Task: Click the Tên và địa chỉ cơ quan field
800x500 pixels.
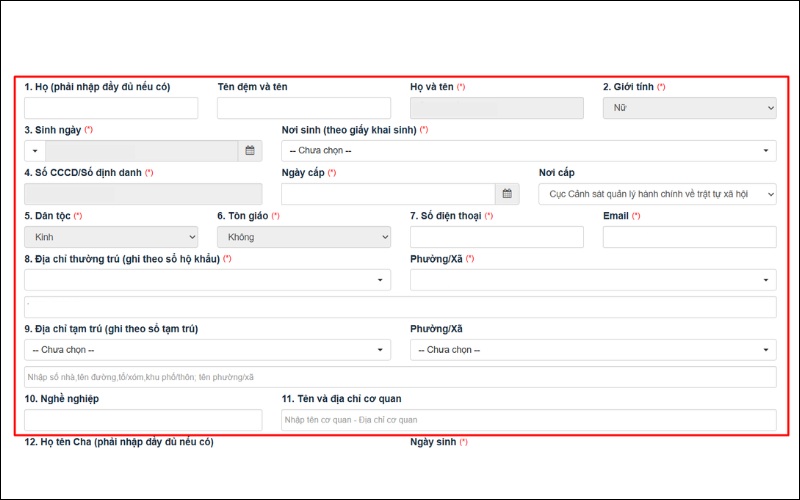Action: 528,420
